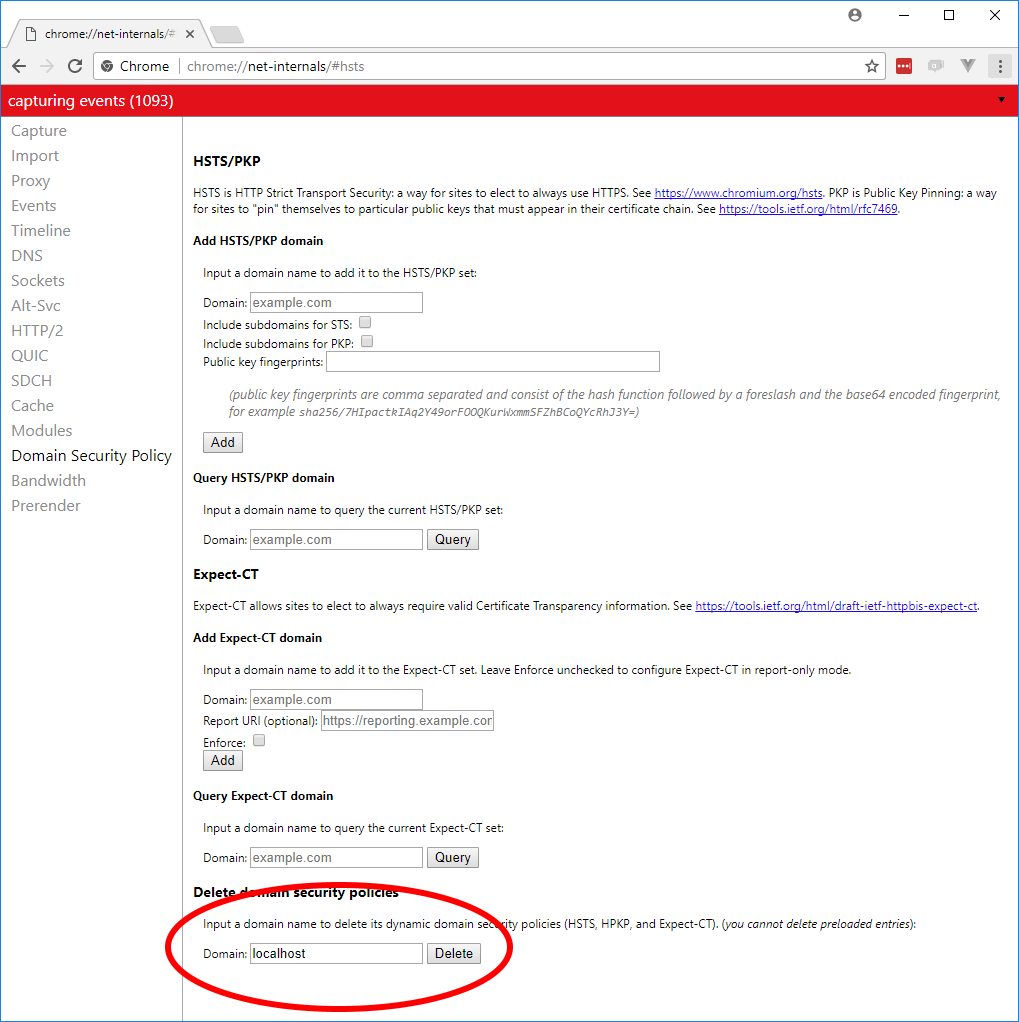Click the capturing events (1093) status text
The image size is (1019, 1022).
point(91,100)
